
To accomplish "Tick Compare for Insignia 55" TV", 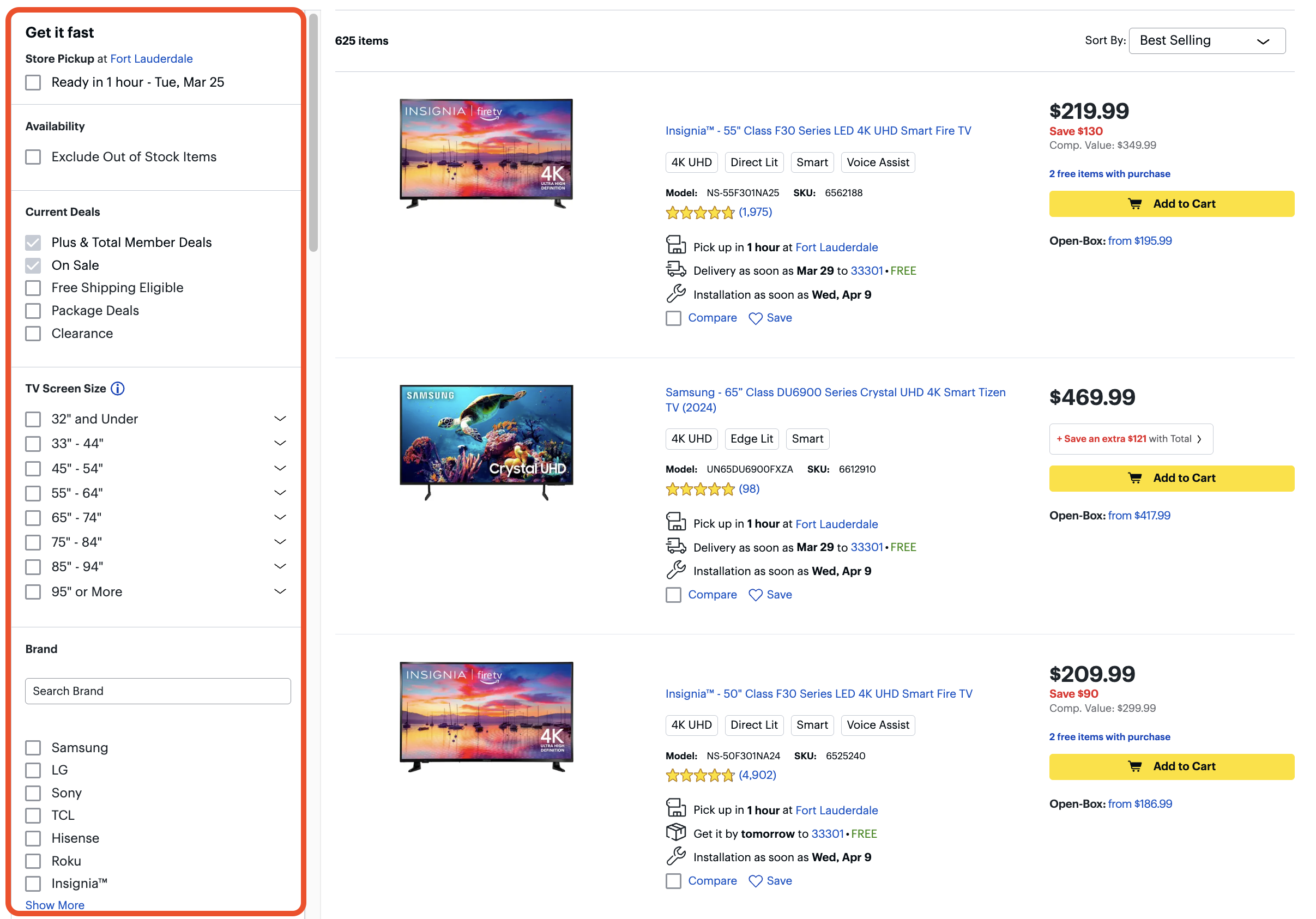I will tap(673, 318).
